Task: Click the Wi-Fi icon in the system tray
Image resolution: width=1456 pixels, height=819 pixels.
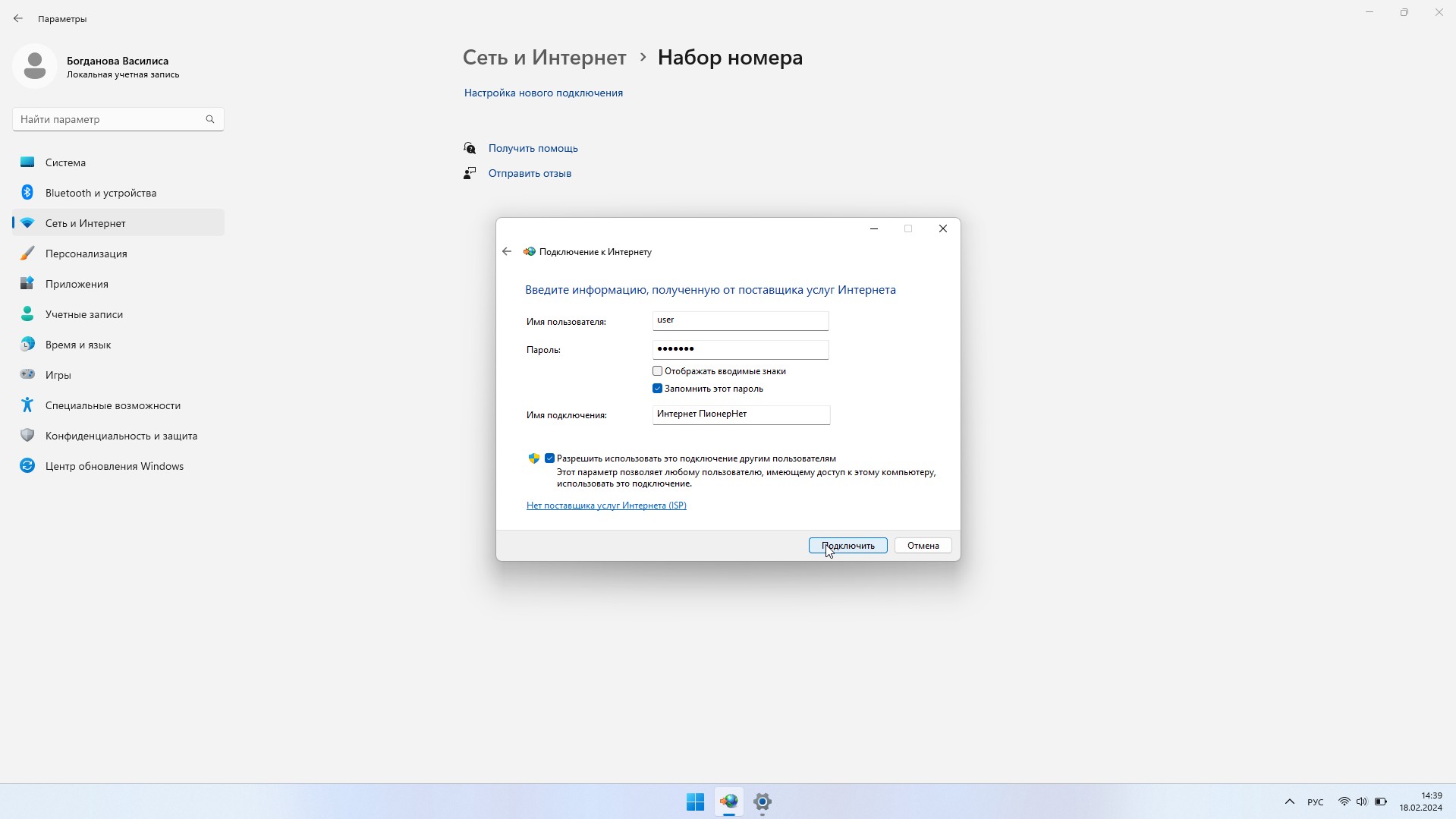Action: point(1344,802)
